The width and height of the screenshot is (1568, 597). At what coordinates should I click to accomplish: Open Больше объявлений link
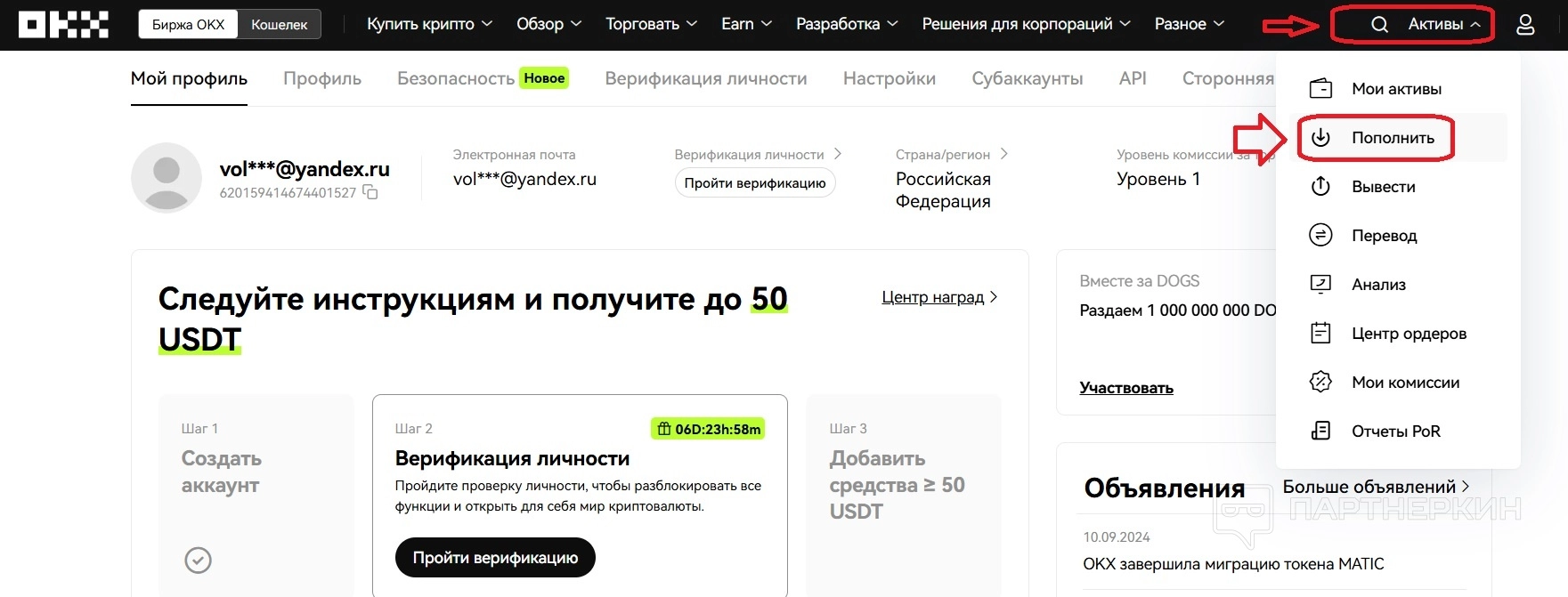click(1376, 487)
